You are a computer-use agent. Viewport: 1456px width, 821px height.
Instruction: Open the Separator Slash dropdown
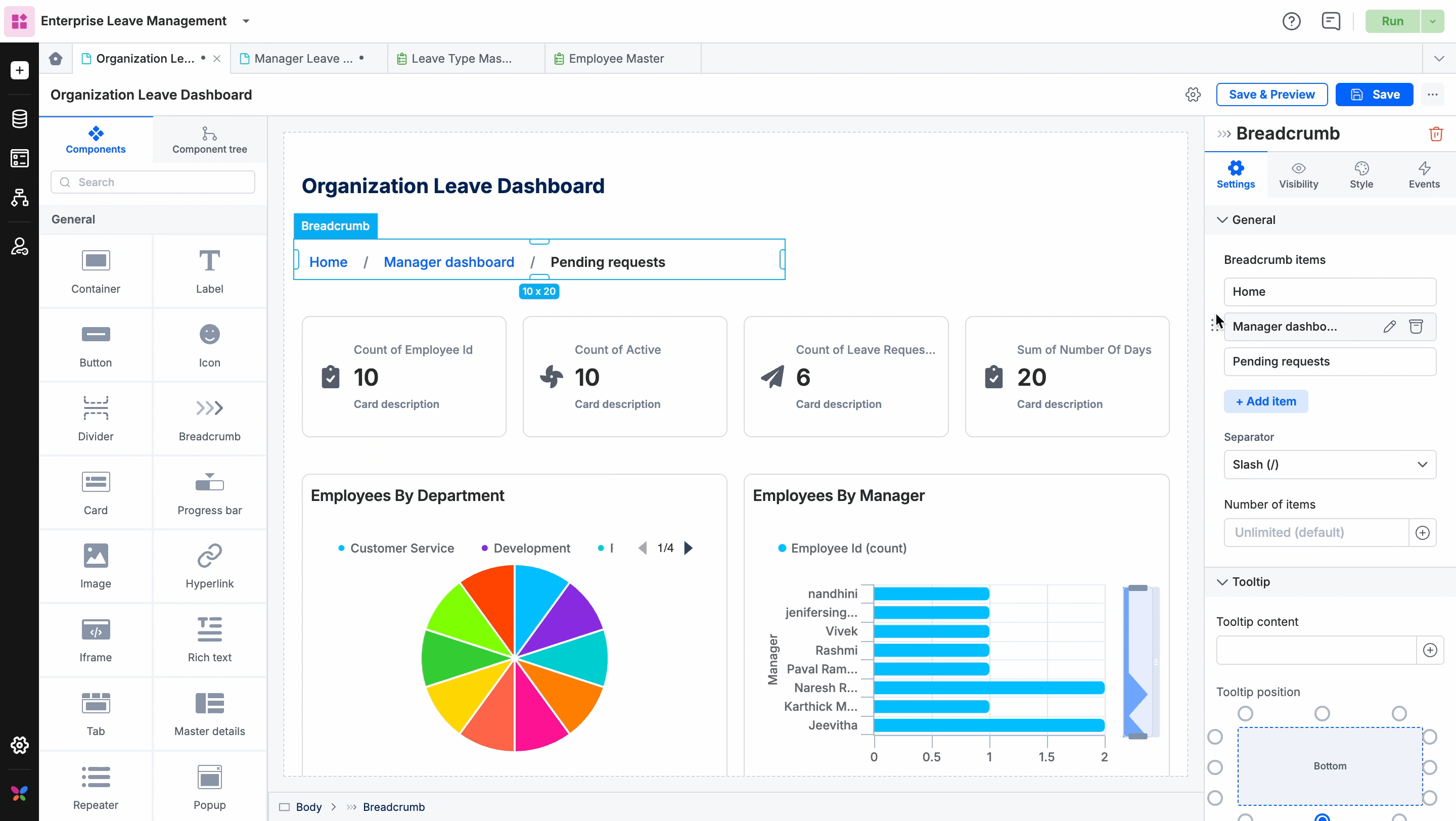[x=1330, y=465]
